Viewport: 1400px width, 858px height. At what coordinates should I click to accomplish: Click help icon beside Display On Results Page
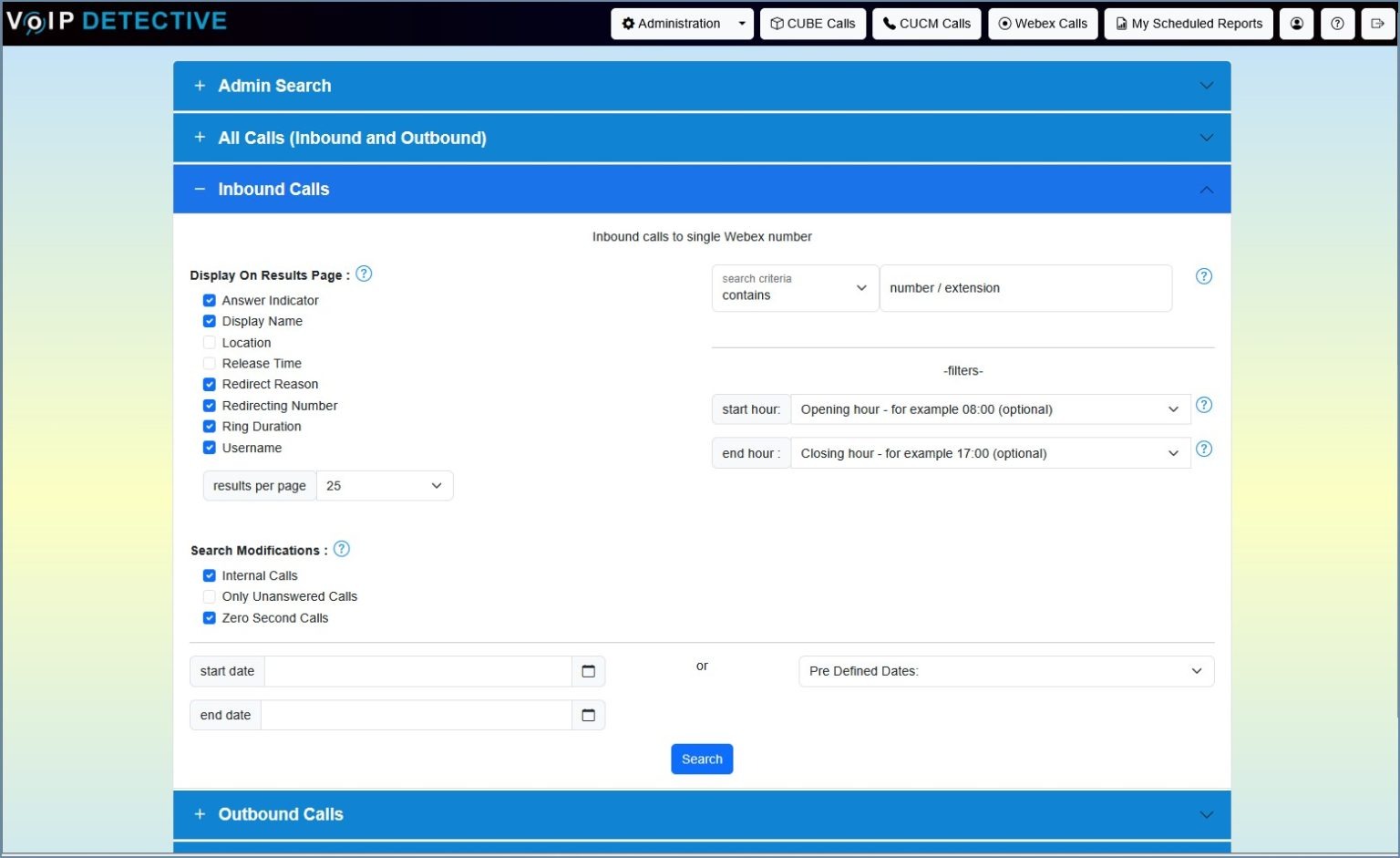point(364,274)
